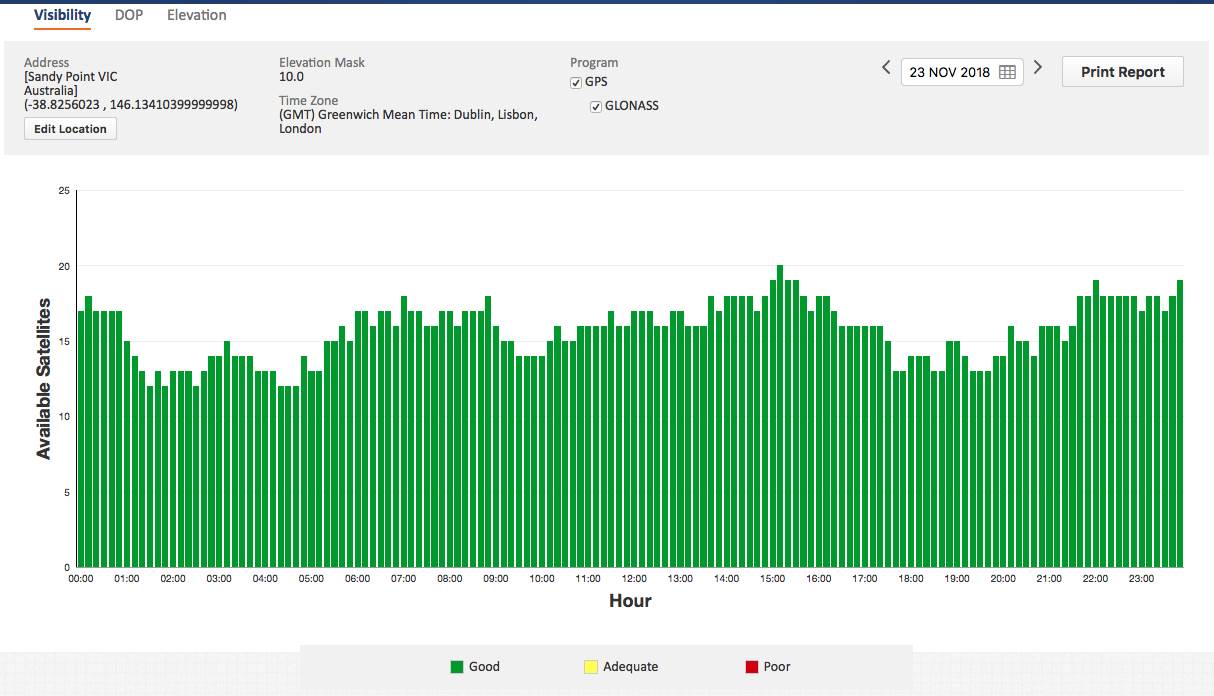
Task: Switch to the Visibility tab
Action: 62,15
